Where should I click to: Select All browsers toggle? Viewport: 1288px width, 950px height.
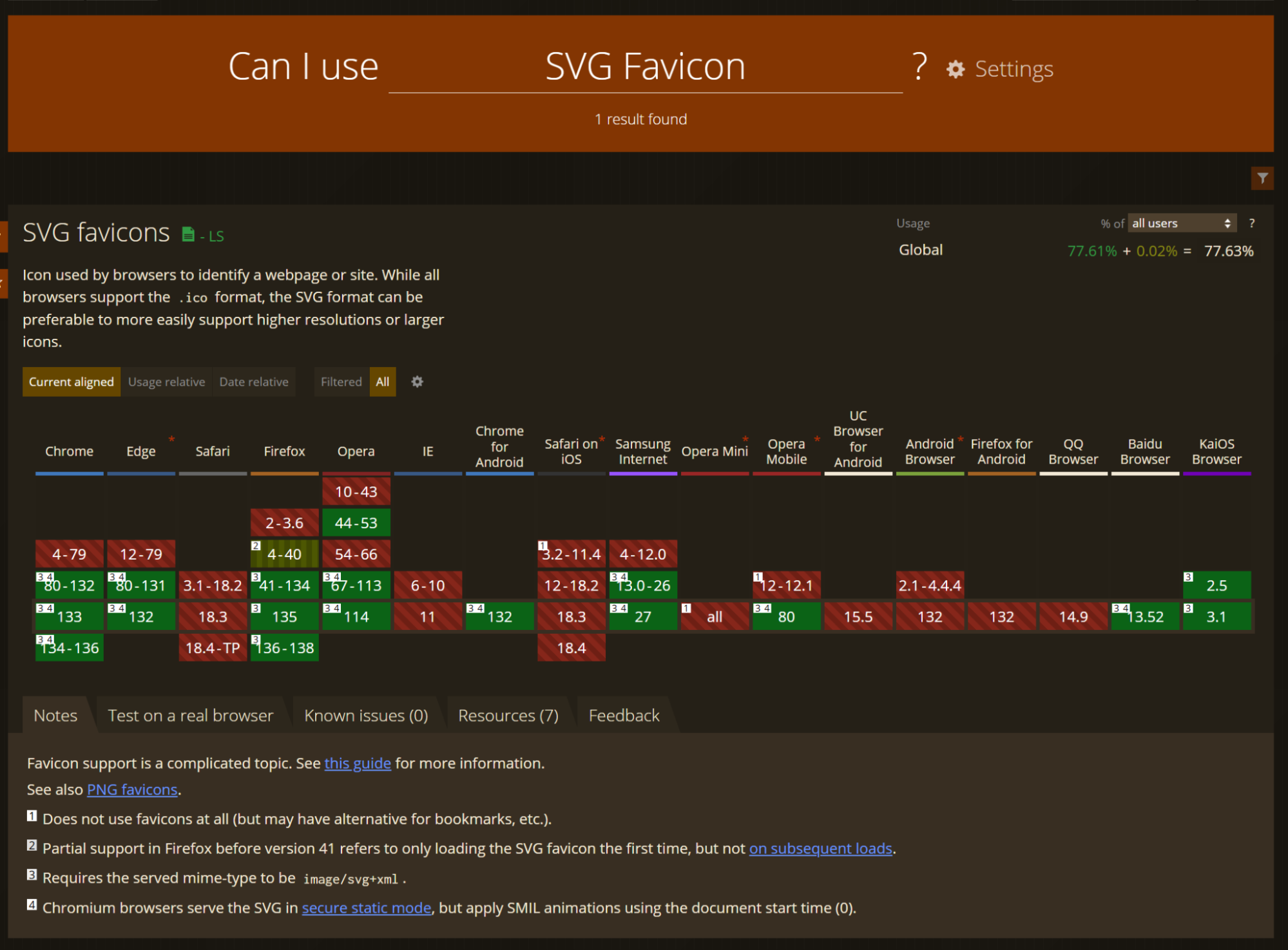pos(383,382)
